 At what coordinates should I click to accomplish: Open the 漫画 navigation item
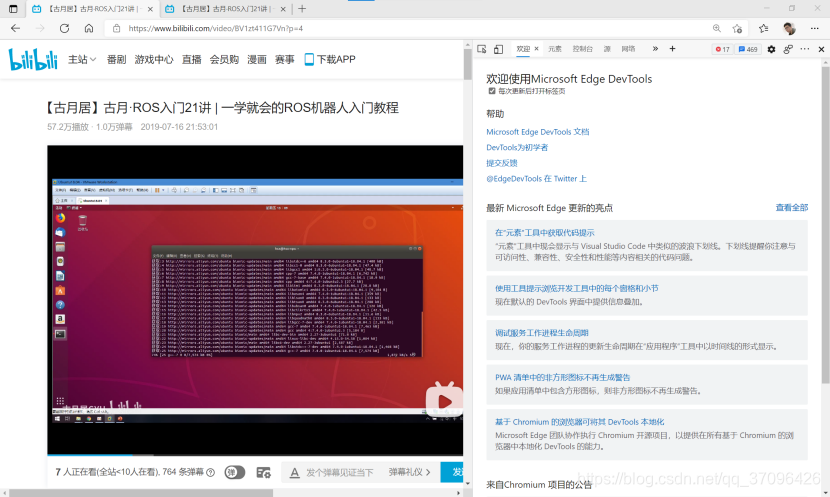(257, 59)
